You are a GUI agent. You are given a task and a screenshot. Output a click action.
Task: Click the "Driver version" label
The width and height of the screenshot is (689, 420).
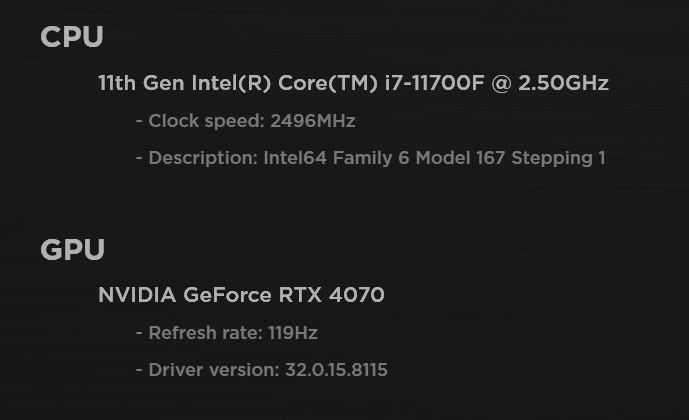coord(210,370)
